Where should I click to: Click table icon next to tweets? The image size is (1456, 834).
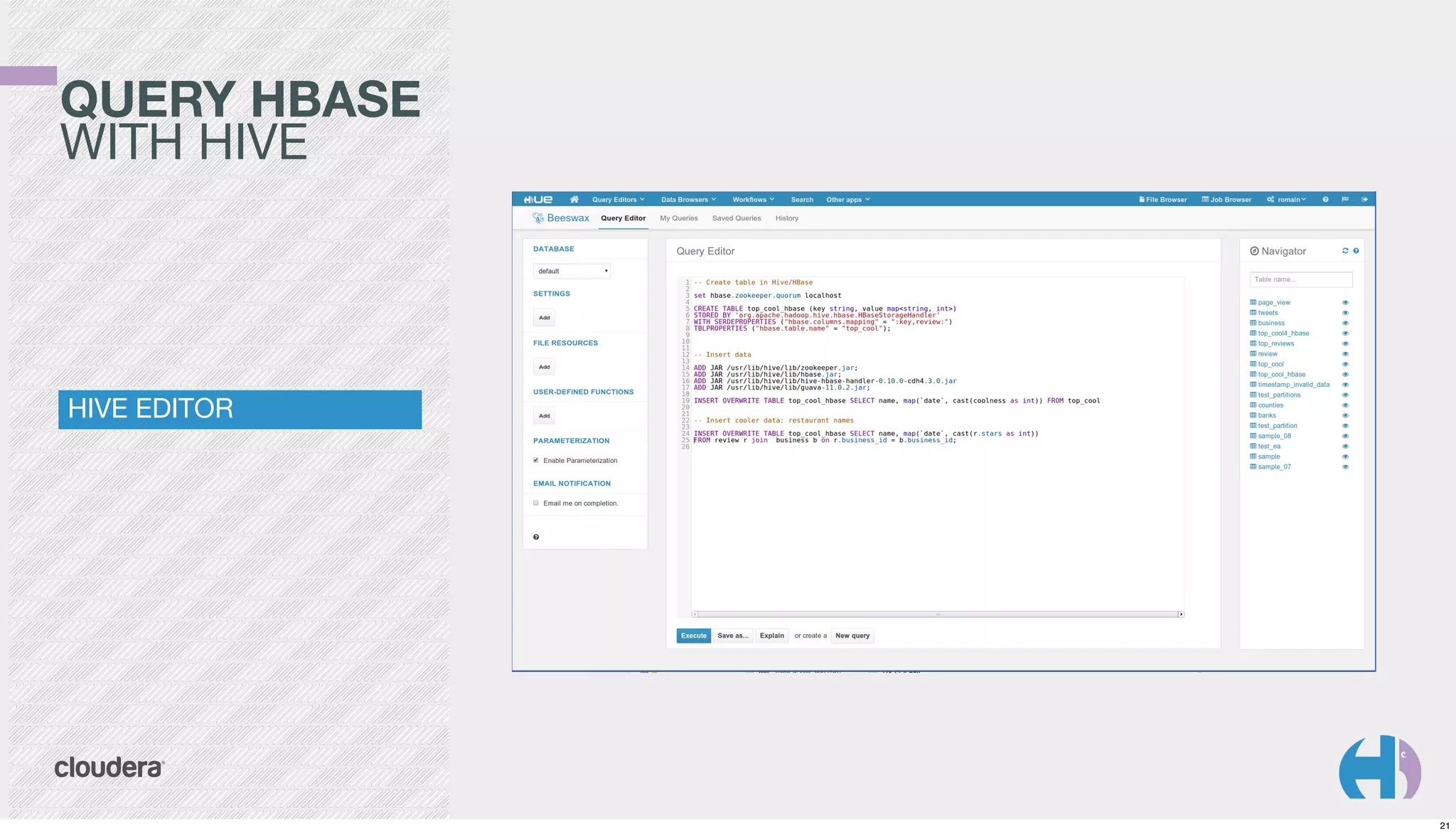(x=1253, y=313)
